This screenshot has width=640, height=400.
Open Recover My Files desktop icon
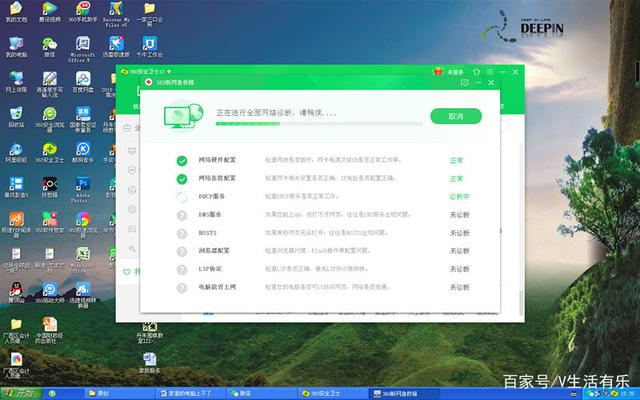[x=116, y=14]
